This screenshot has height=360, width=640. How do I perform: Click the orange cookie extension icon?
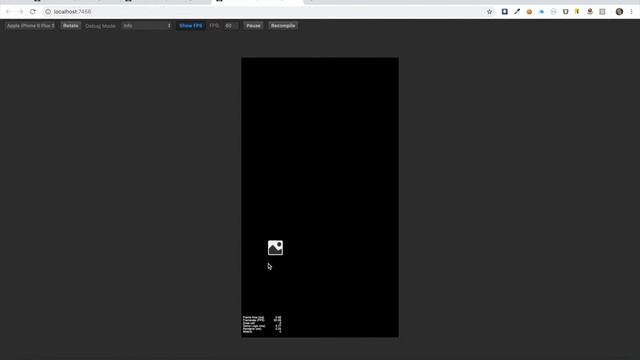(529, 12)
